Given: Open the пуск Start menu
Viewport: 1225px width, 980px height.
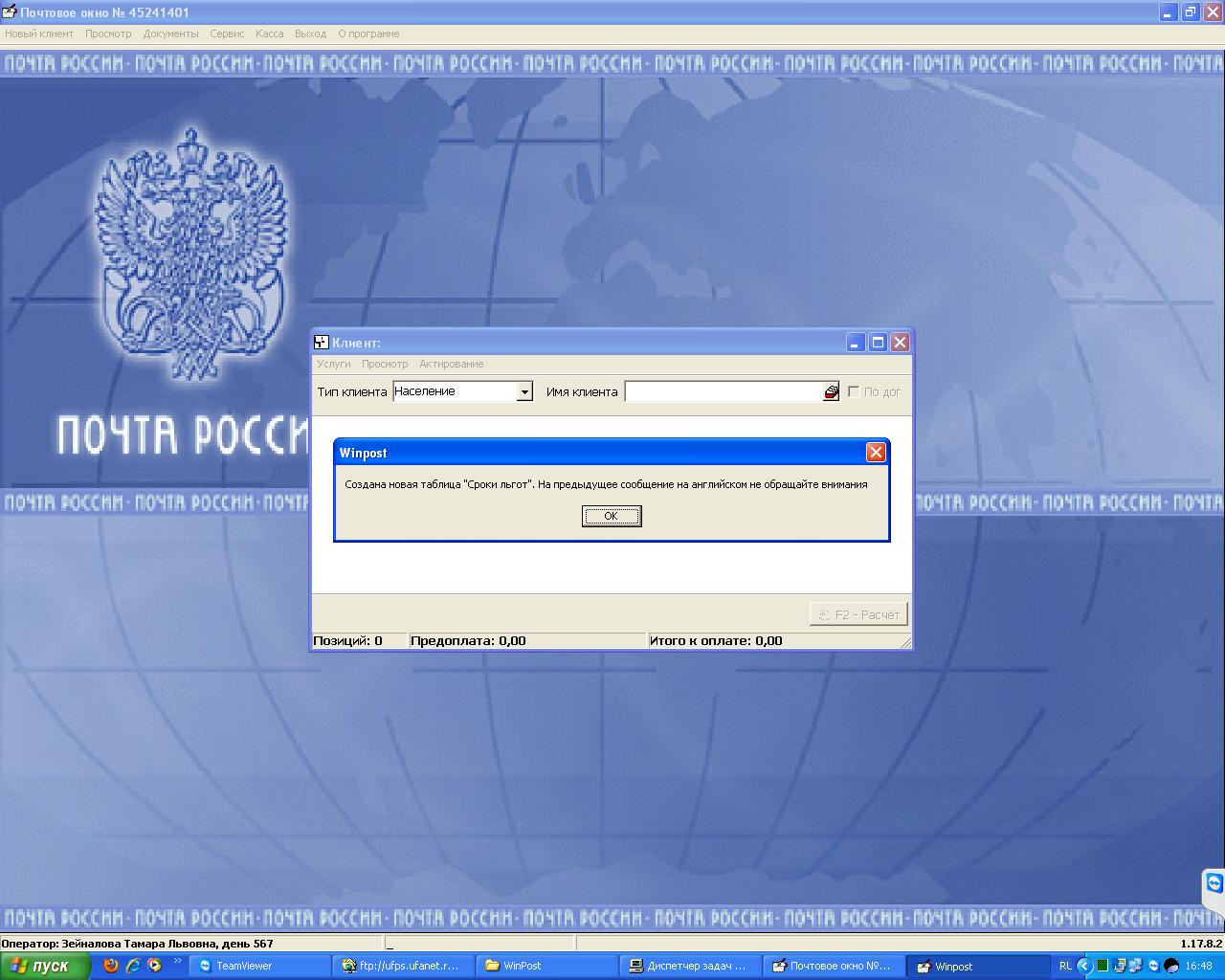Looking at the screenshot, I should pyautogui.click(x=45, y=966).
